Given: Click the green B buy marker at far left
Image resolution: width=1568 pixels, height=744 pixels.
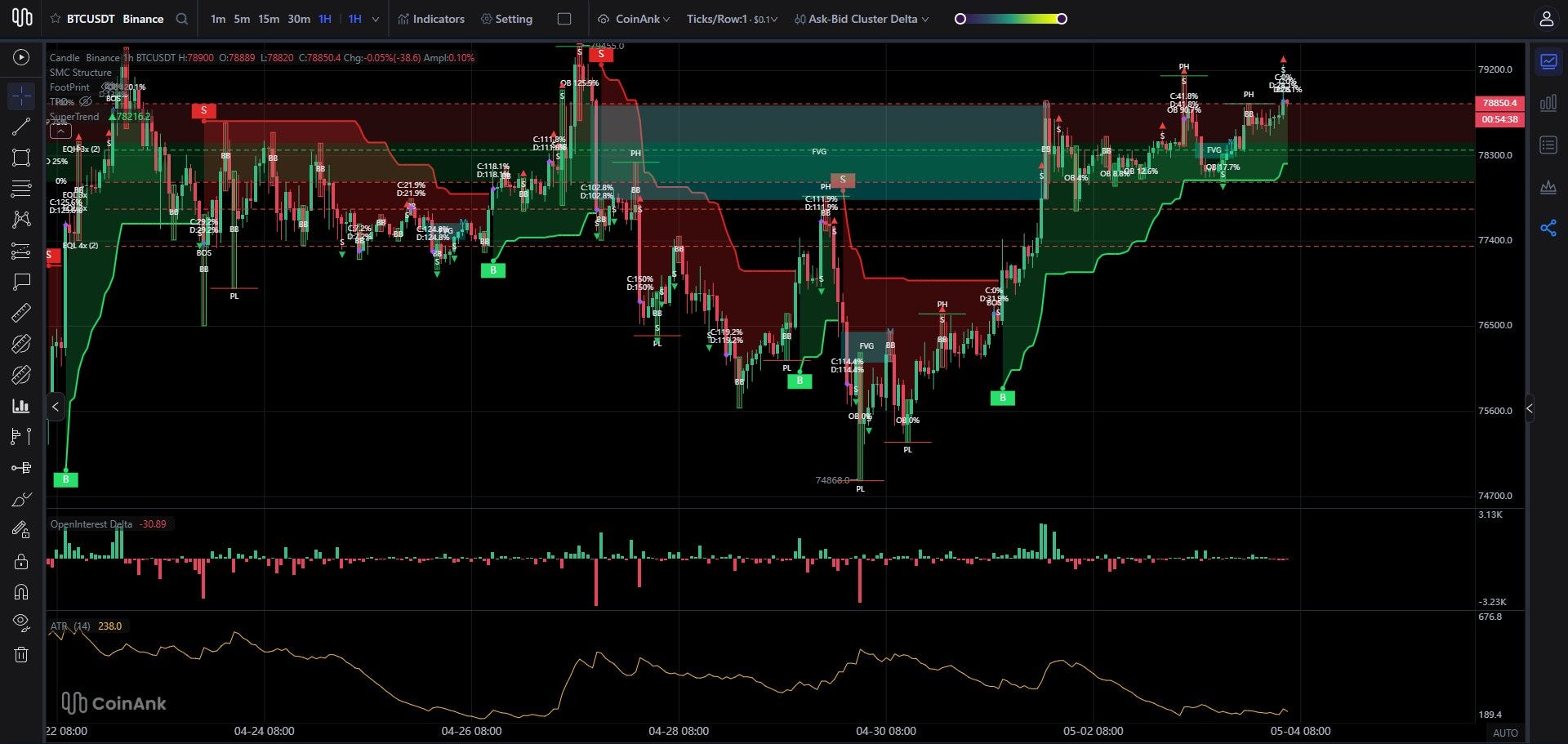Looking at the screenshot, I should [65, 479].
